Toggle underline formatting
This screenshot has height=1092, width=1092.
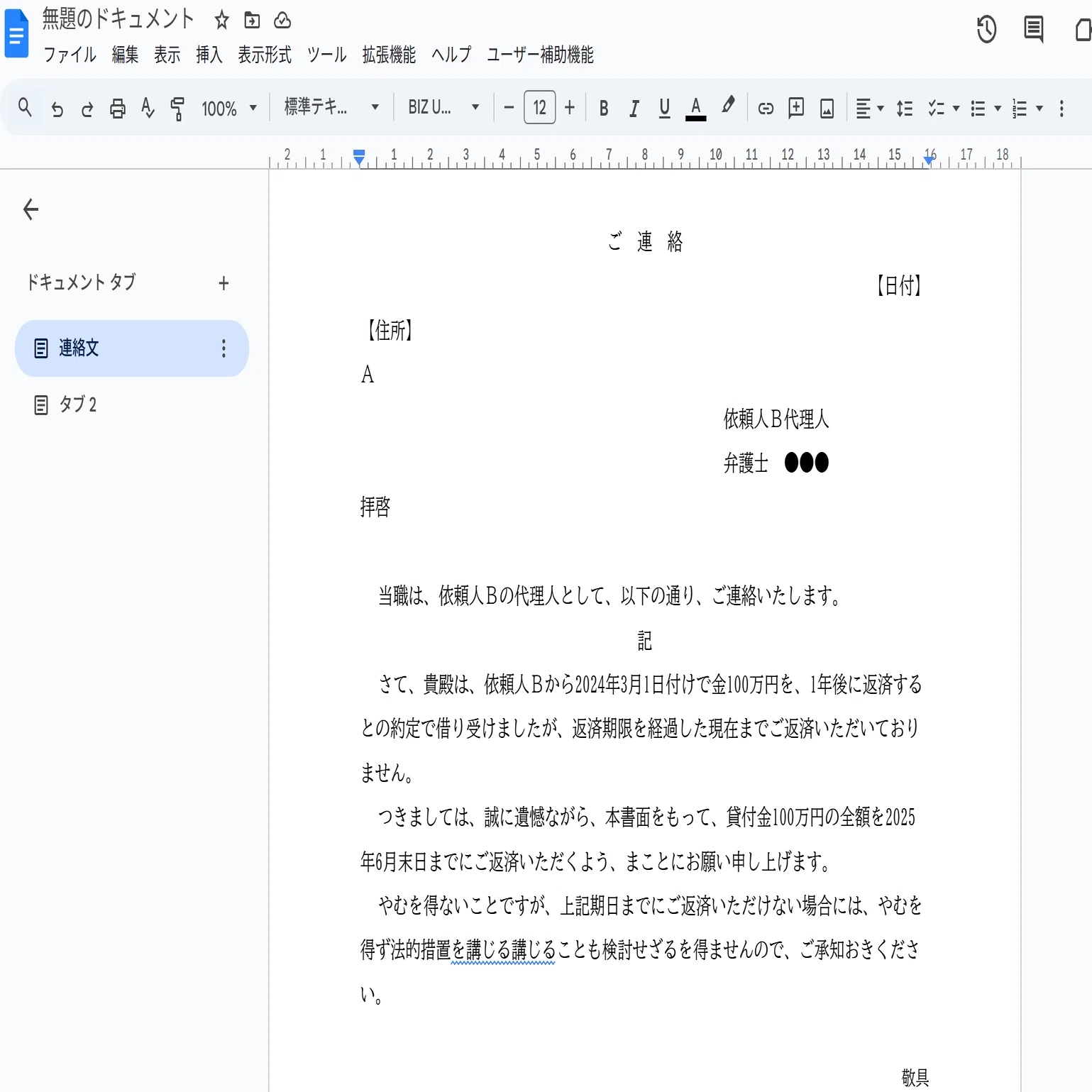point(664,109)
